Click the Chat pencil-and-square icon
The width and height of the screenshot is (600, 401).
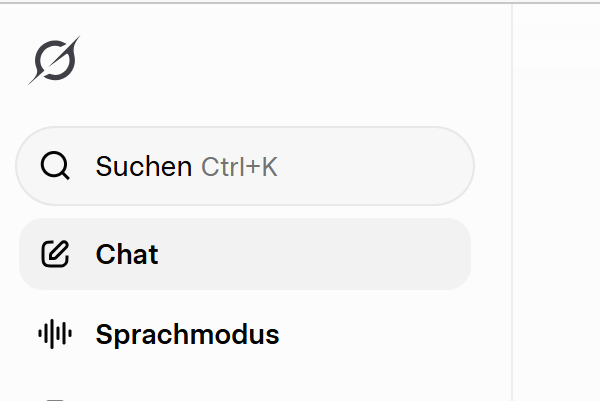click(56, 254)
